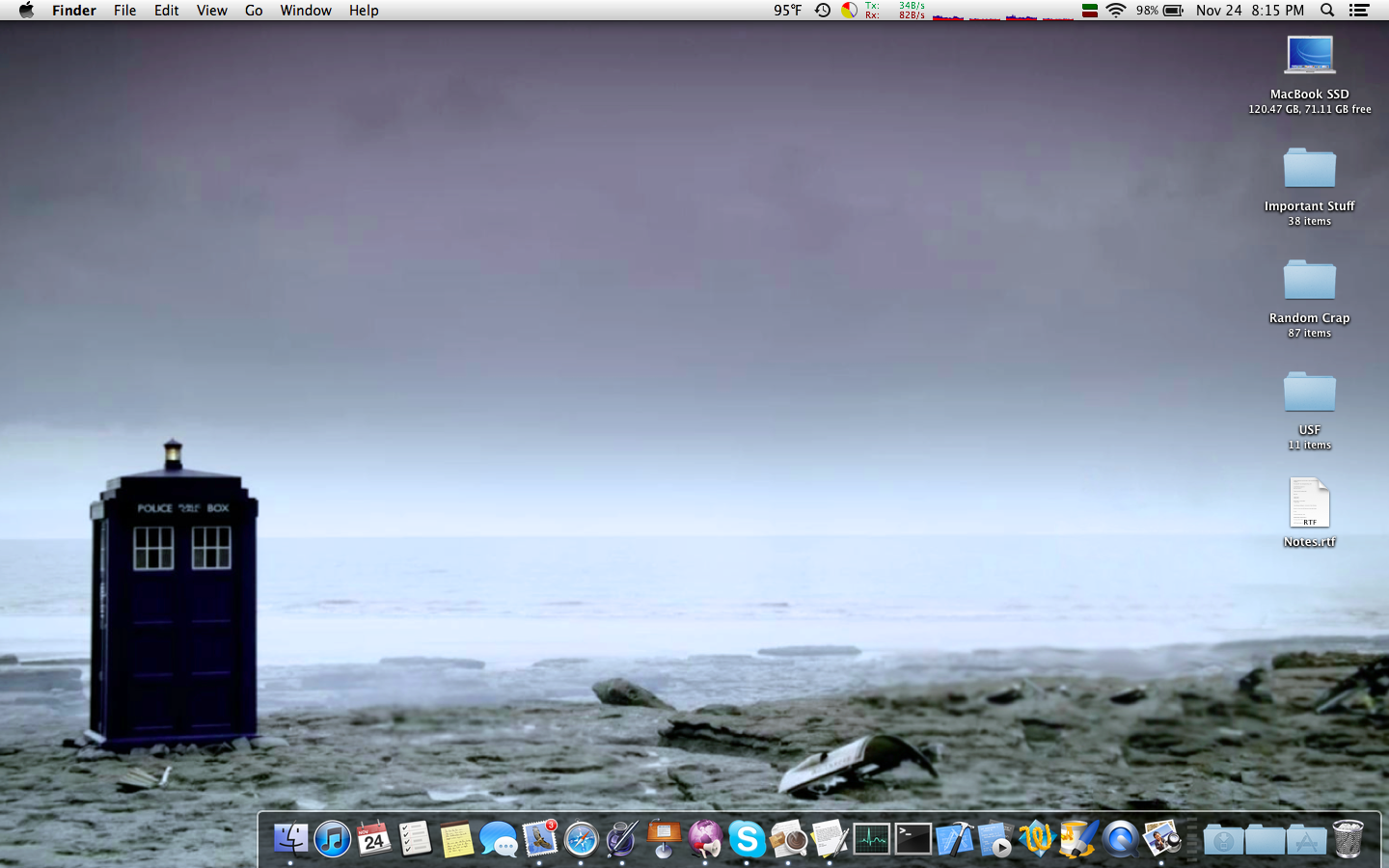Select the MacBook SSD drive icon
1389x868 pixels.
click(x=1310, y=55)
